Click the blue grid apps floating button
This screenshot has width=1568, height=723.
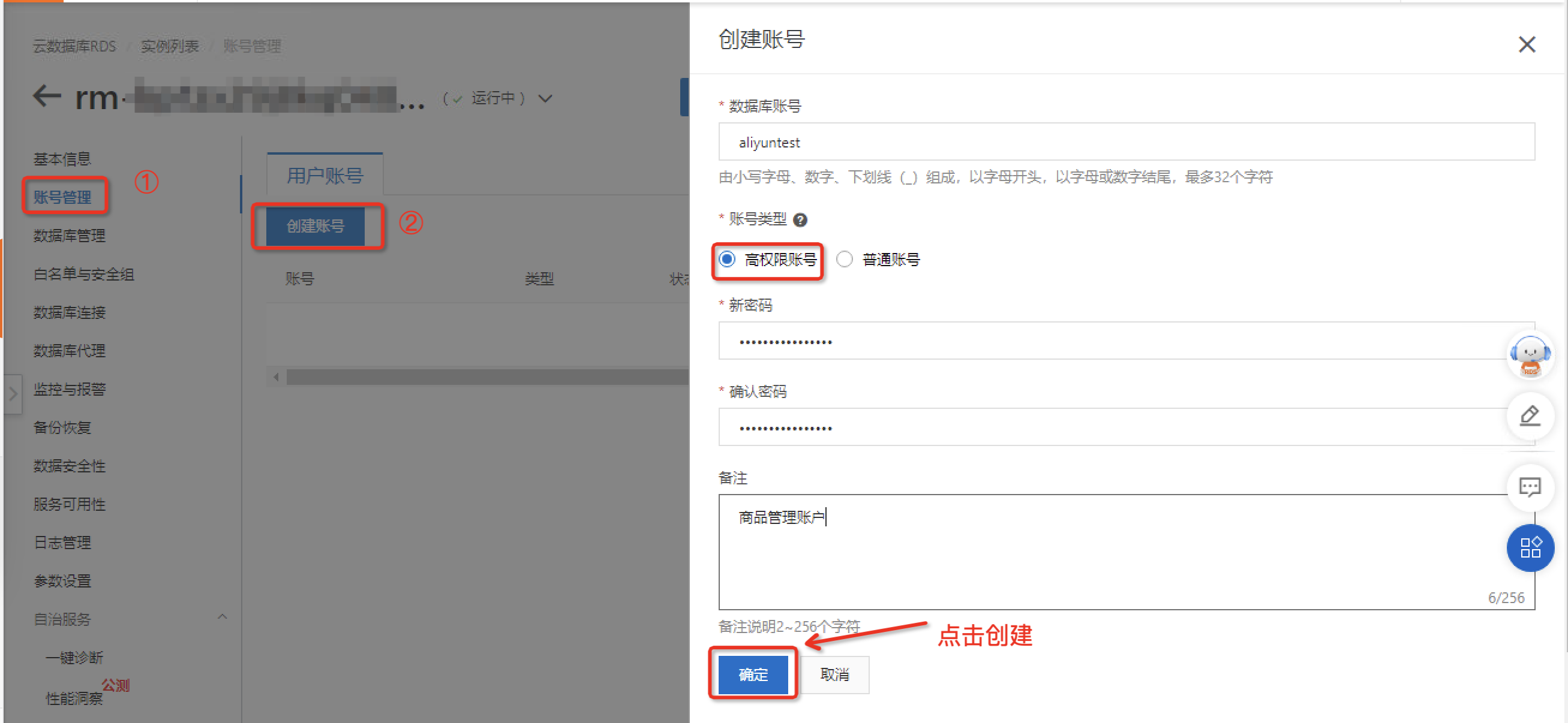click(1529, 547)
